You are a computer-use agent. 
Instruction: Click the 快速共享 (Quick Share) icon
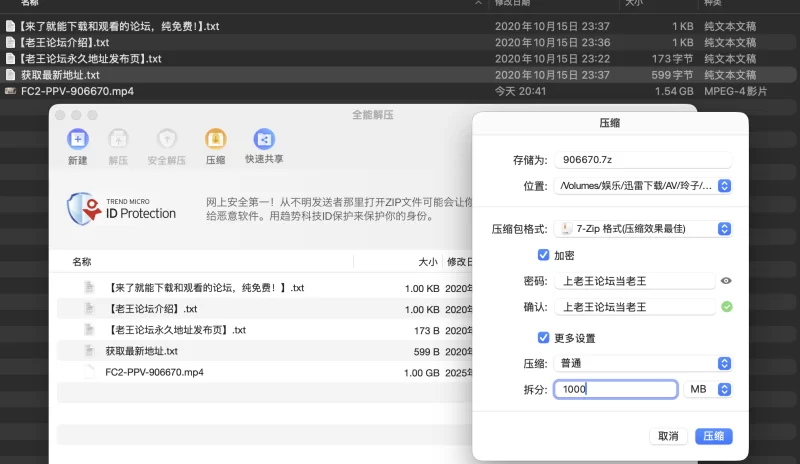264,140
